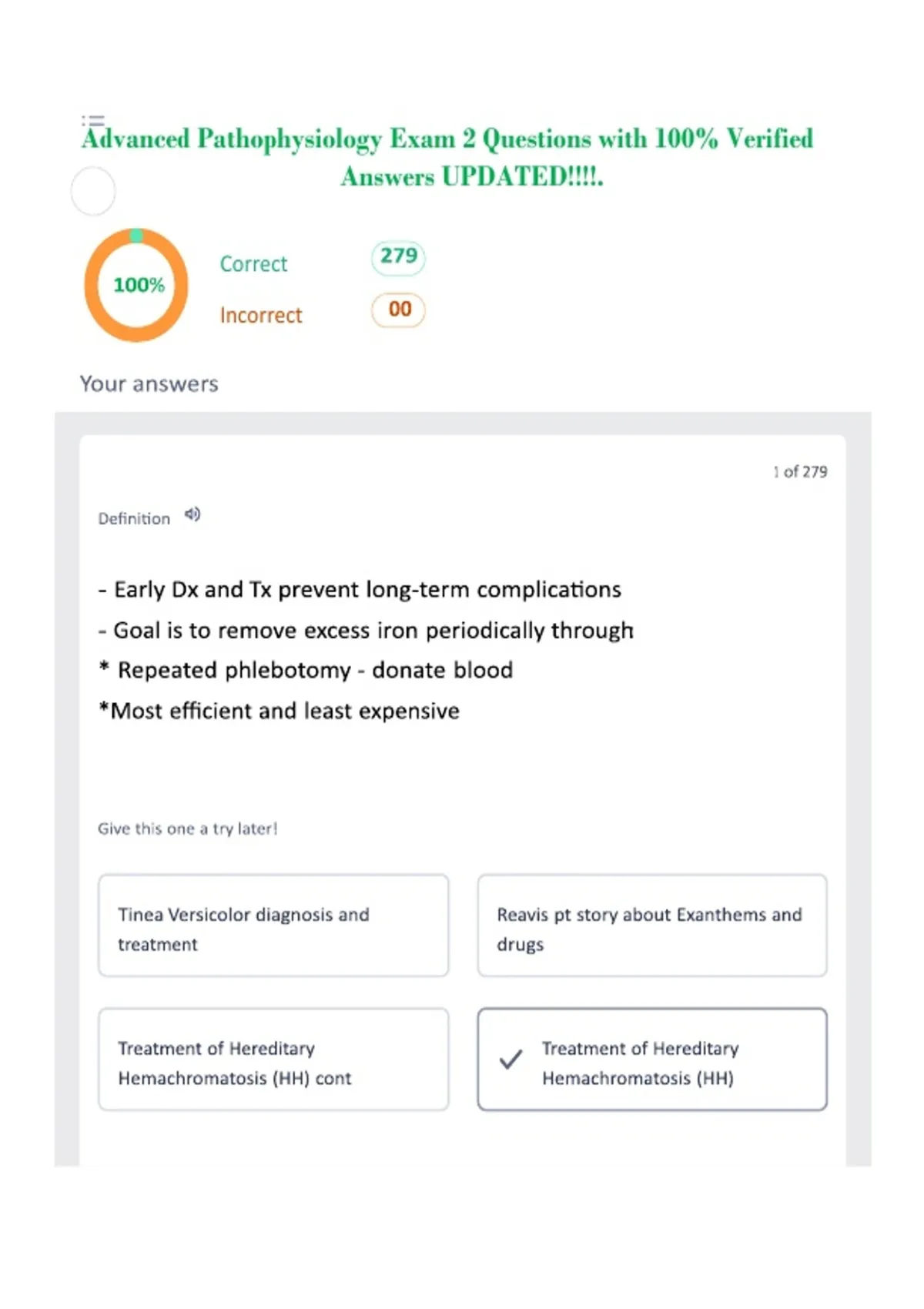Click the checkmark icon on the selected answer
Screen dimensions: 924x1309
pyautogui.click(x=511, y=1060)
